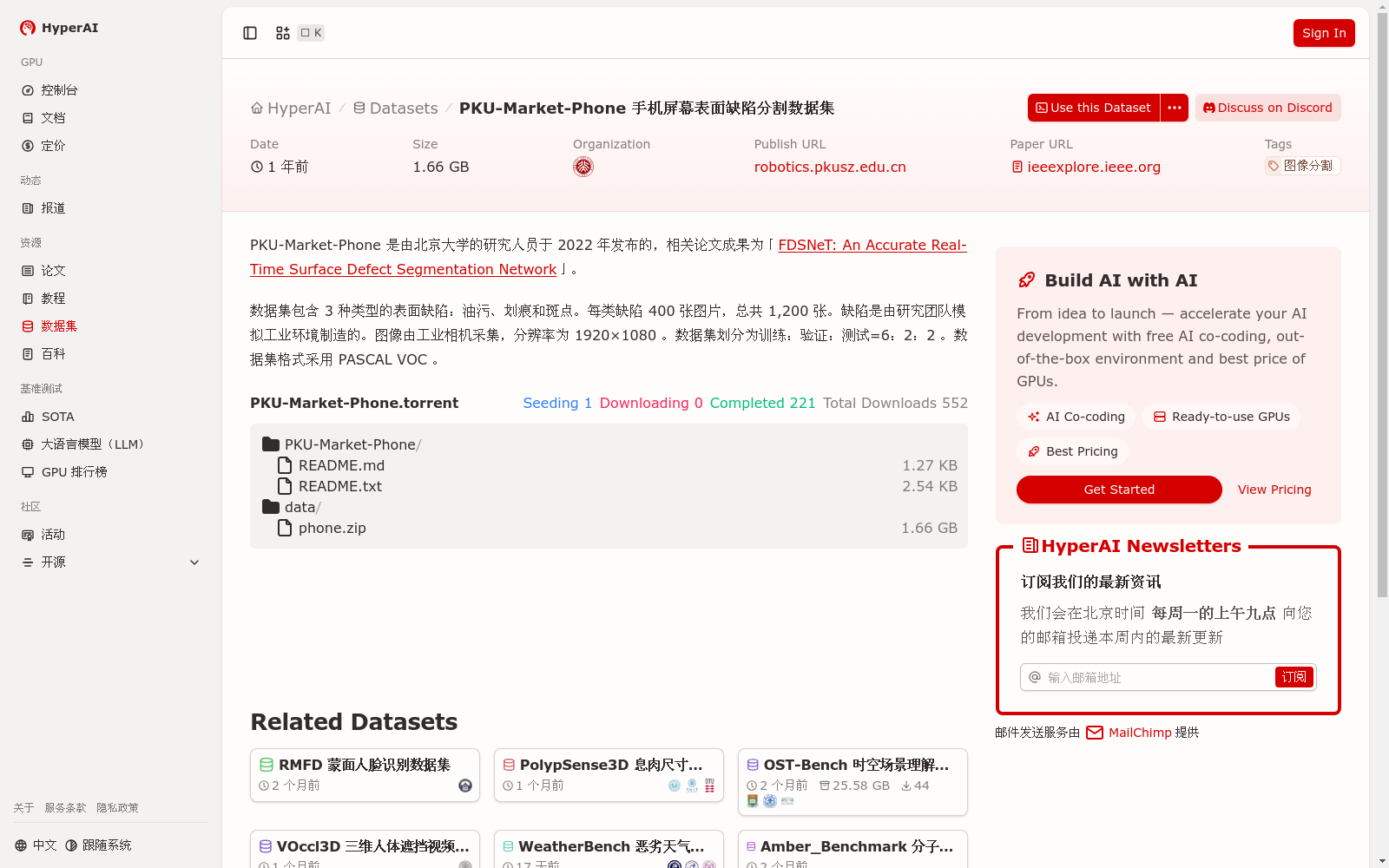1389x868 pixels.
Task: Click the Peking University organization logo
Action: [583, 167]
